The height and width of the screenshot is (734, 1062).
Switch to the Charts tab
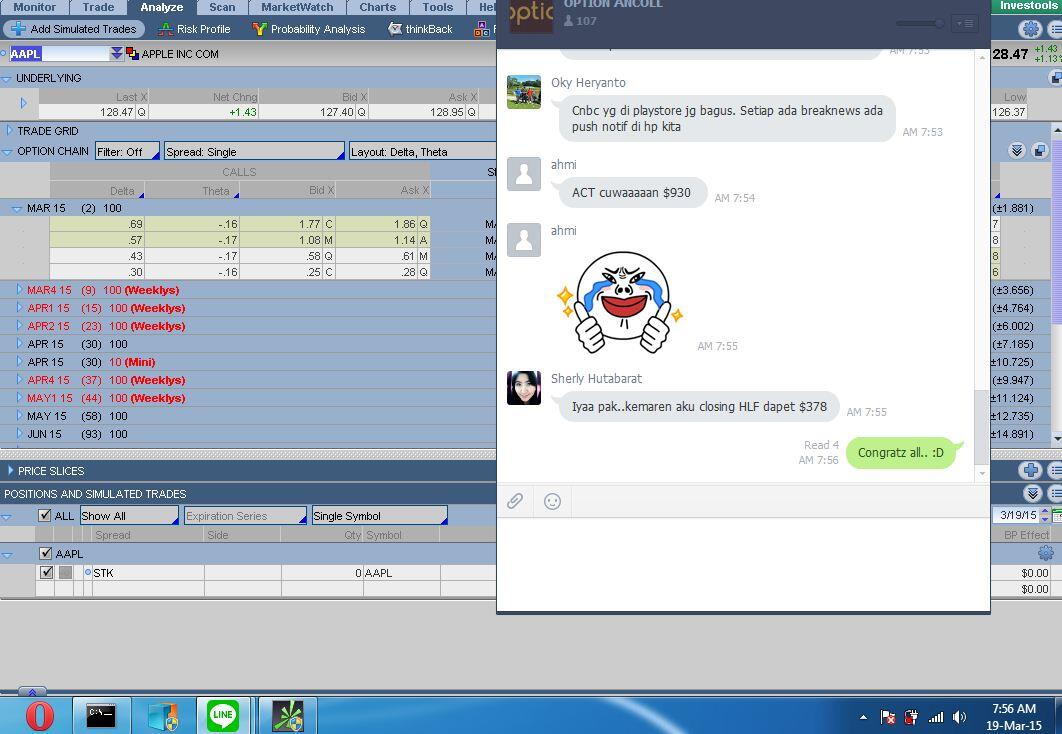click(378, 7)
